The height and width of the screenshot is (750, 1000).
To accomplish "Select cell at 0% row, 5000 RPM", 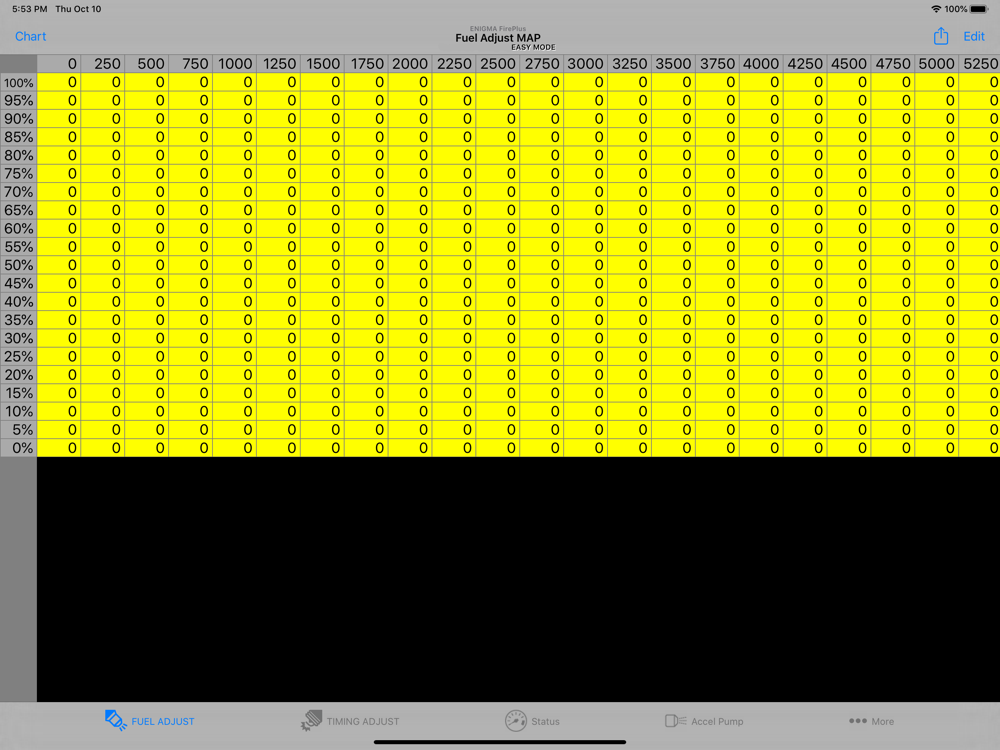I will coord(937,448).
